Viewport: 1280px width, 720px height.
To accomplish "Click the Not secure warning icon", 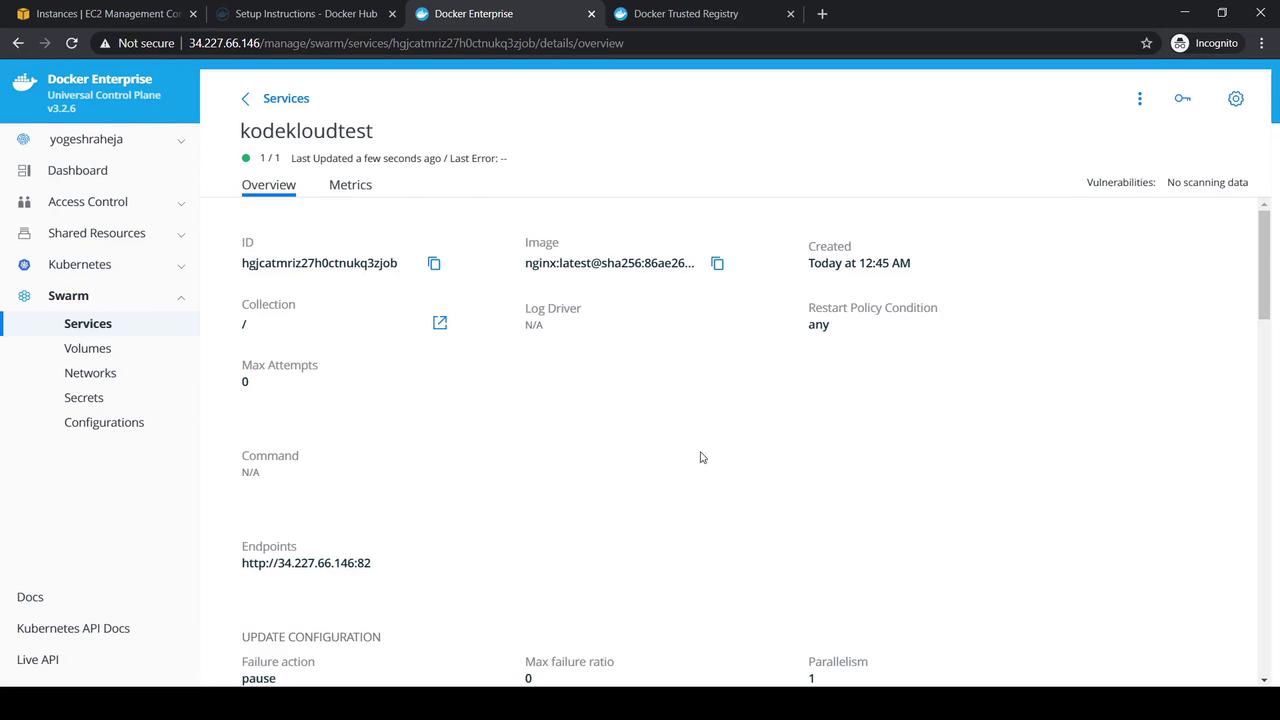I will 104,43.
